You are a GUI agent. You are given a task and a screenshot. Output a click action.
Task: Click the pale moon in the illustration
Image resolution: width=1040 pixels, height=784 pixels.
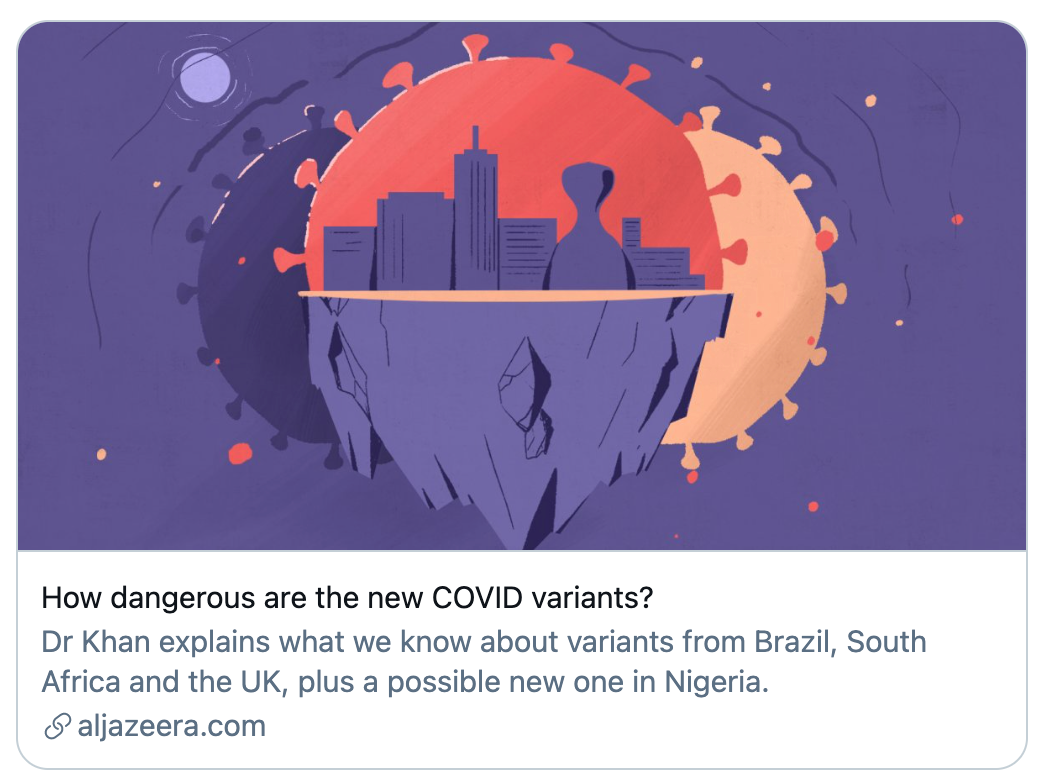coord(206,77)
